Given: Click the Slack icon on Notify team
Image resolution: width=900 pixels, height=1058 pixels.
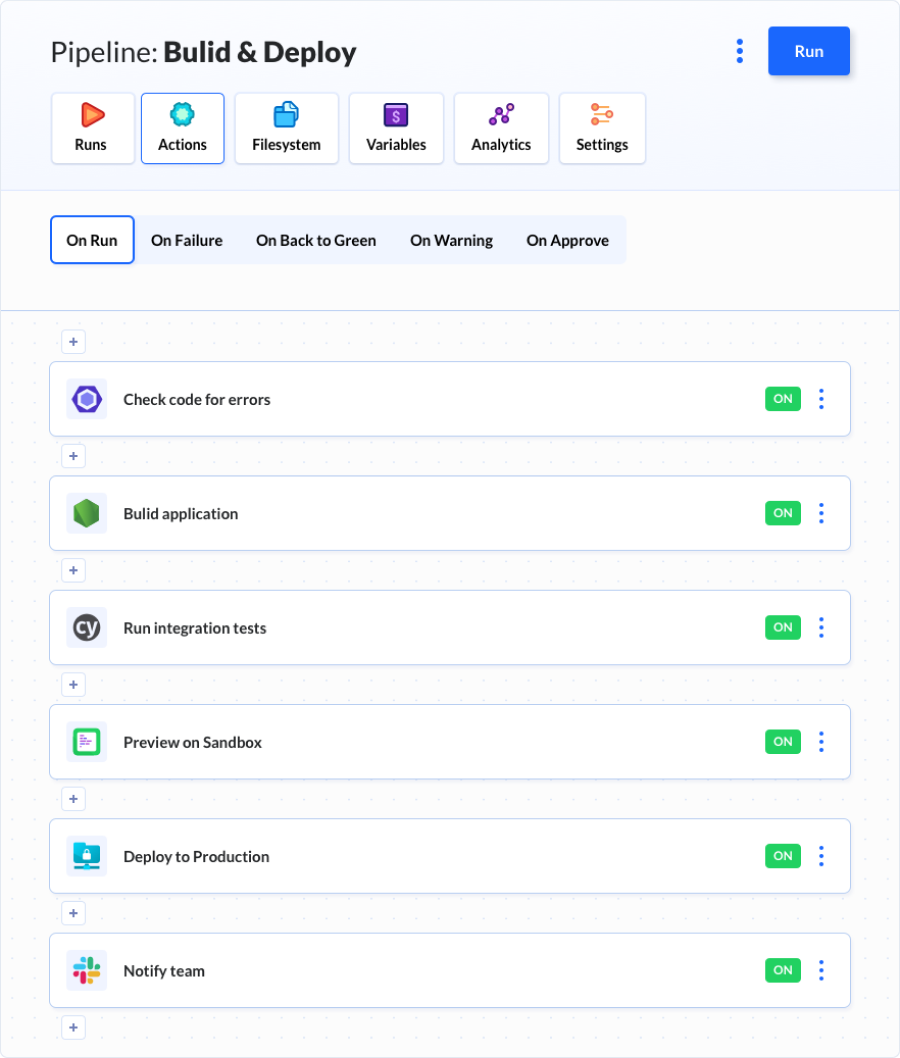Looking at the screenshot, I should 86,970.
